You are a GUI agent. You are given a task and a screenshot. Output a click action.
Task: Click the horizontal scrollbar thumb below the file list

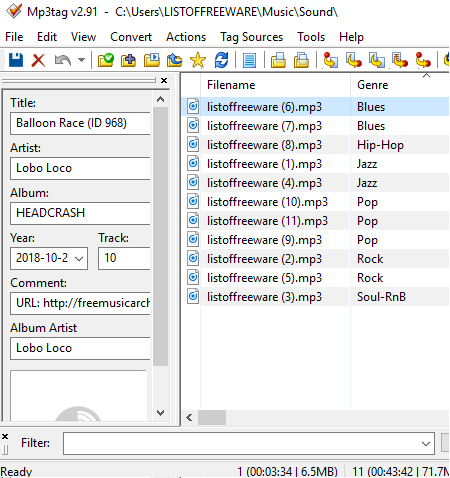coord(212,417)
